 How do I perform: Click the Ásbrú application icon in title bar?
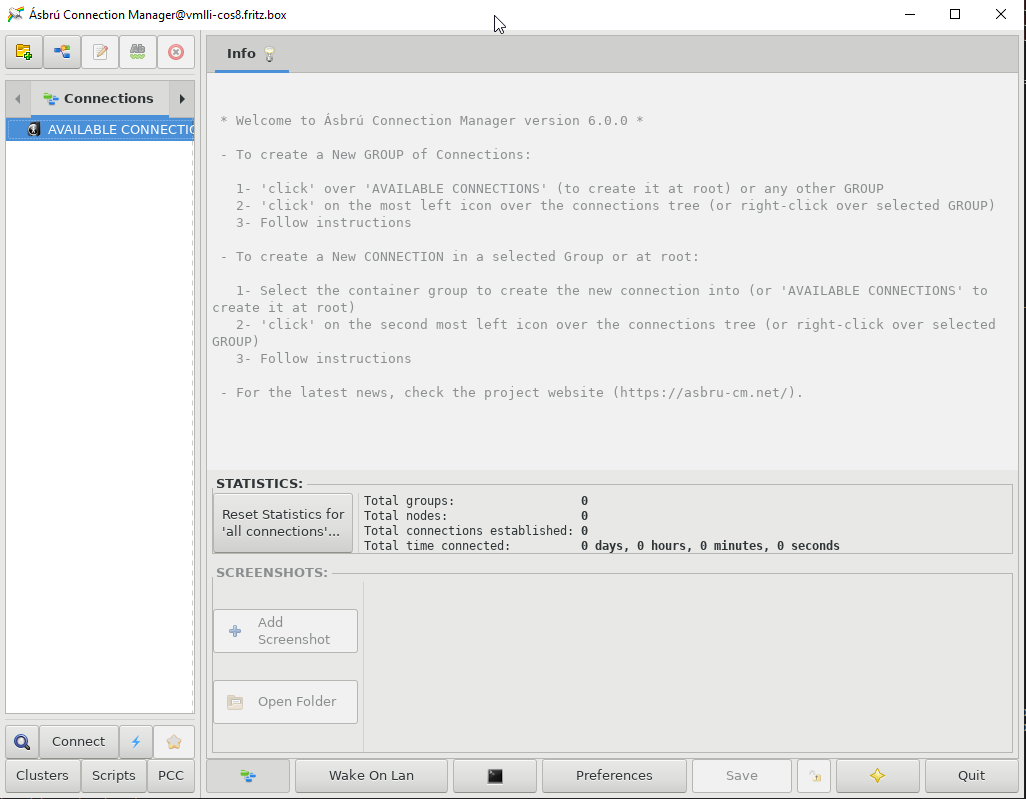click(x=15, y=14)
